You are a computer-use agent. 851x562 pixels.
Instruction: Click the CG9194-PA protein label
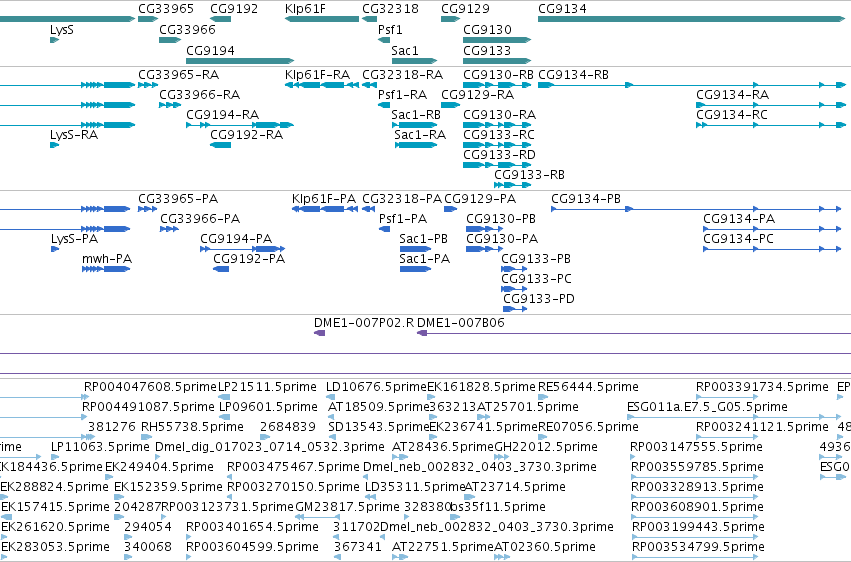tap(236, 239)
